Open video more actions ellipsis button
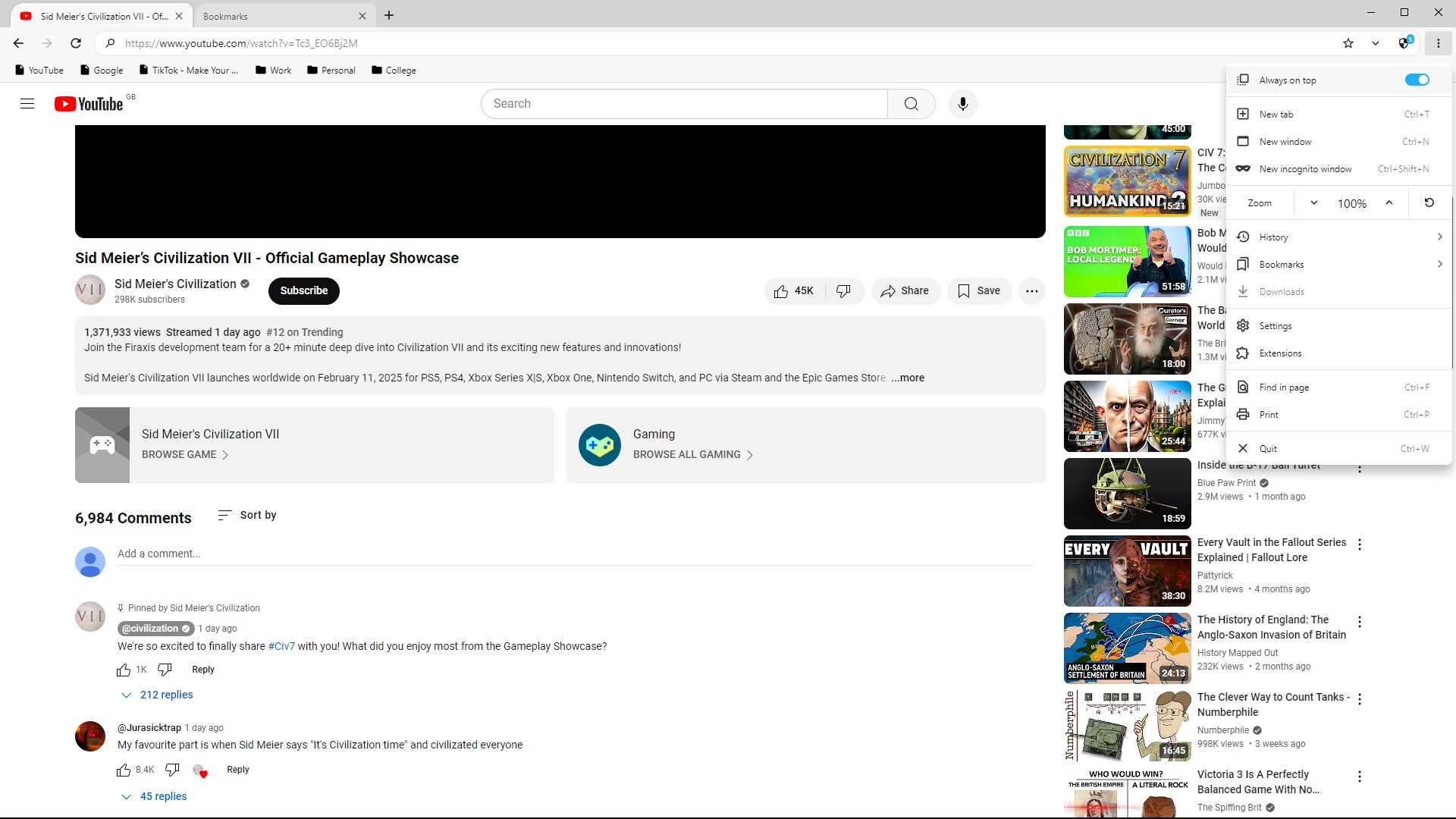 tap(1031, 291)
